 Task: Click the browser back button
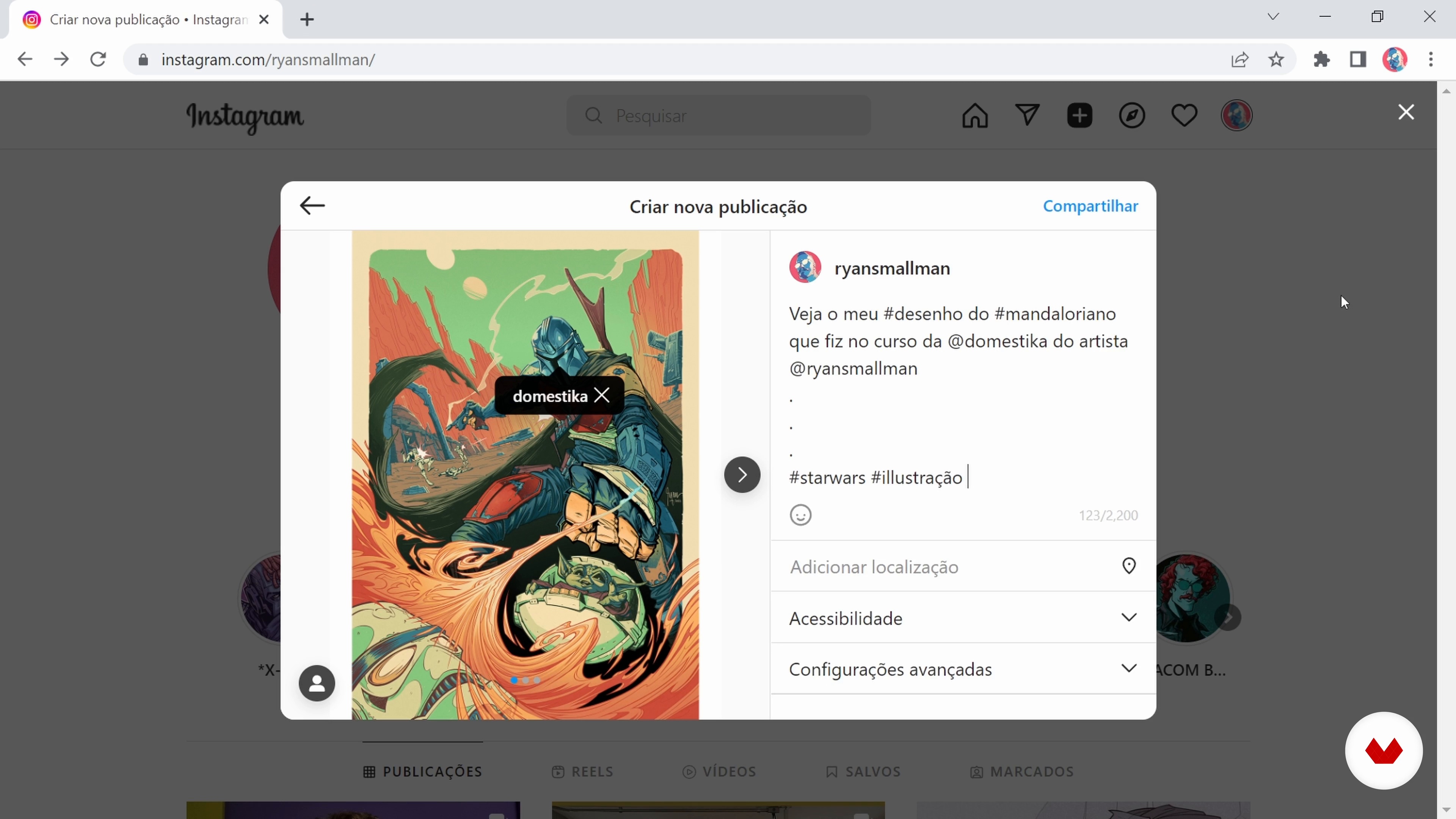(24, 60)
